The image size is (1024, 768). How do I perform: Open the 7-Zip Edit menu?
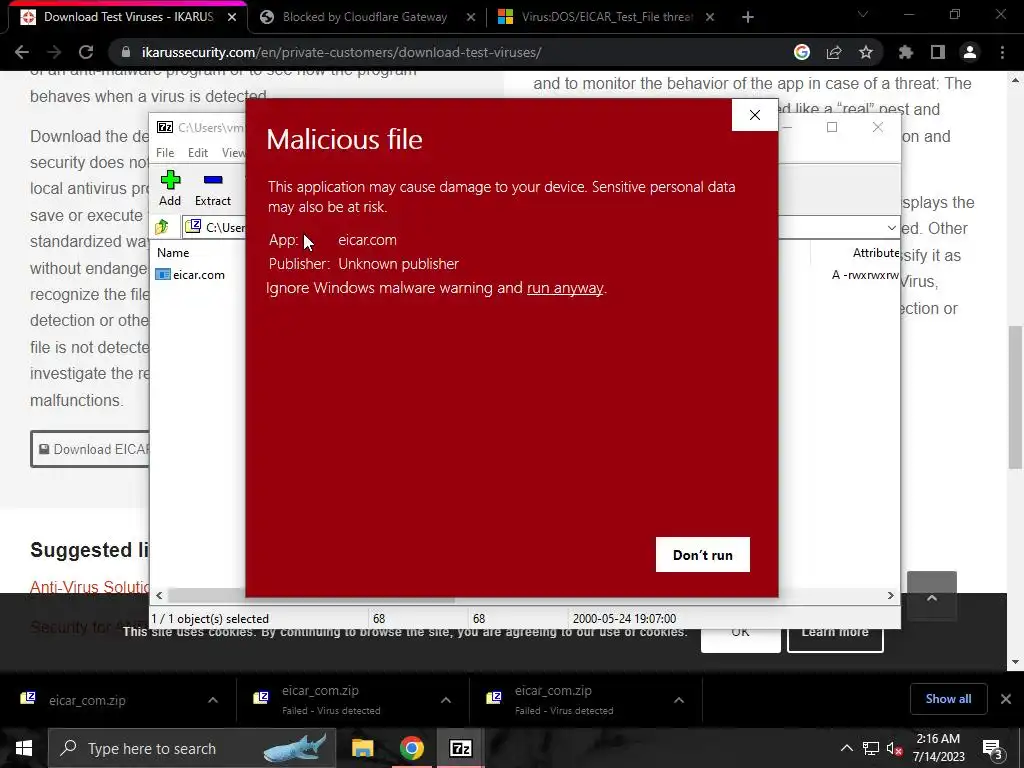198,153
